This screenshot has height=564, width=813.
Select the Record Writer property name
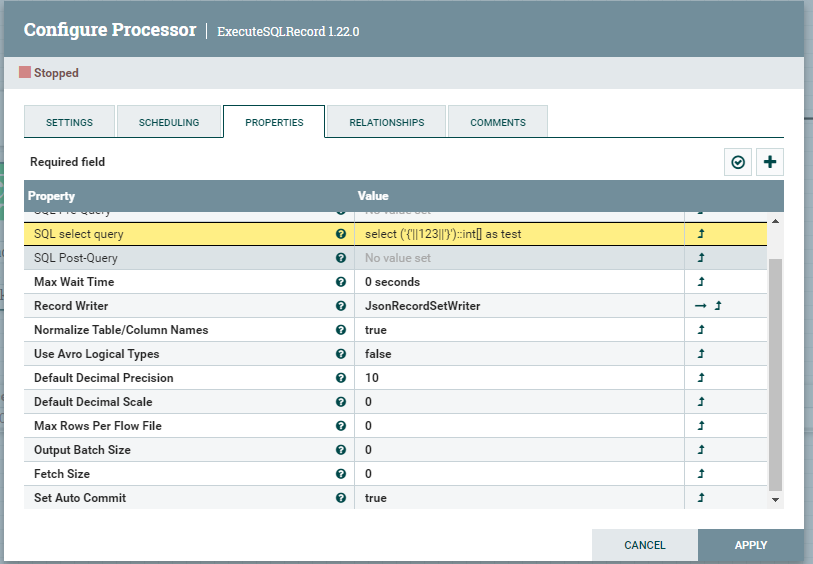point(71,306)
